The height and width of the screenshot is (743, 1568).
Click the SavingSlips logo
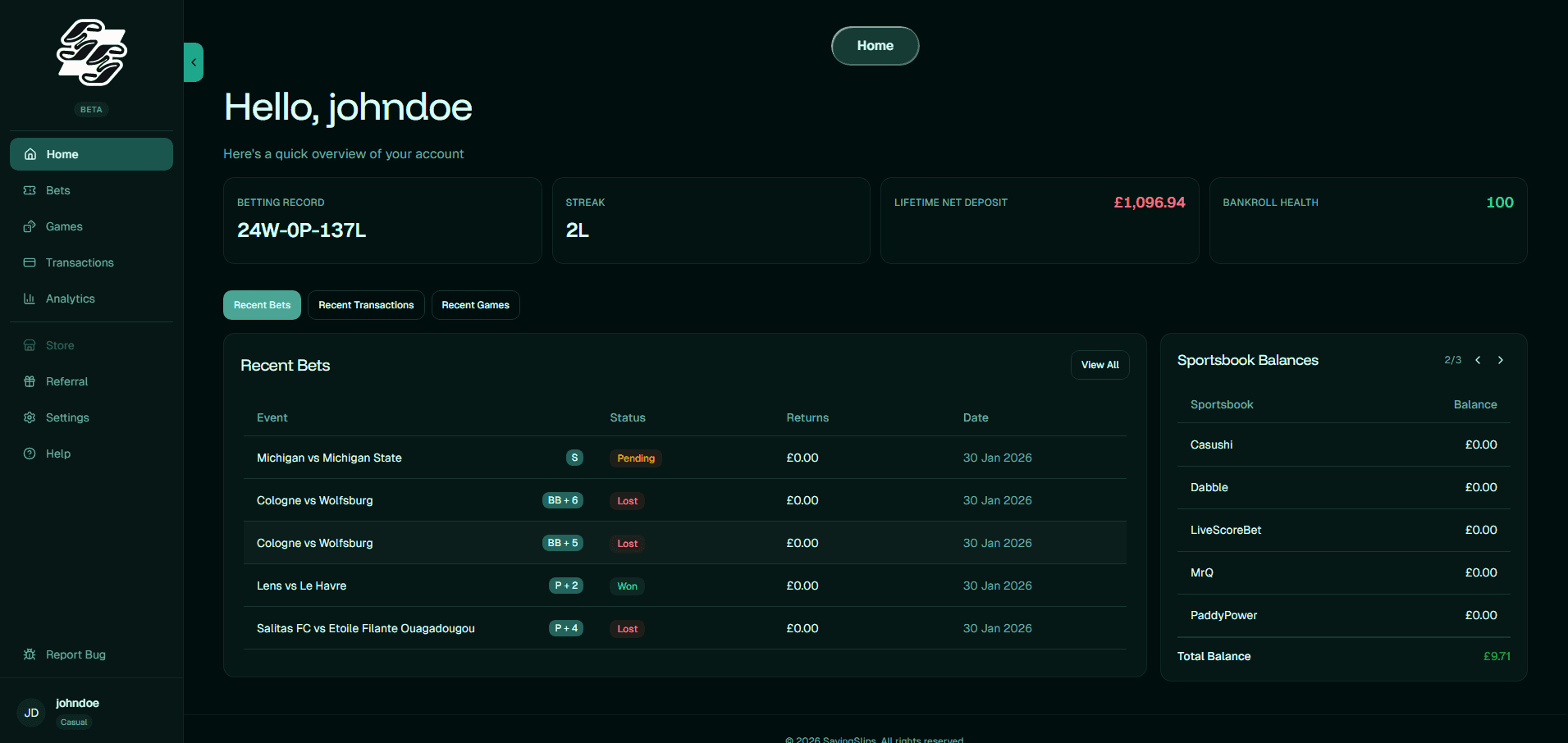click(91, 52)
